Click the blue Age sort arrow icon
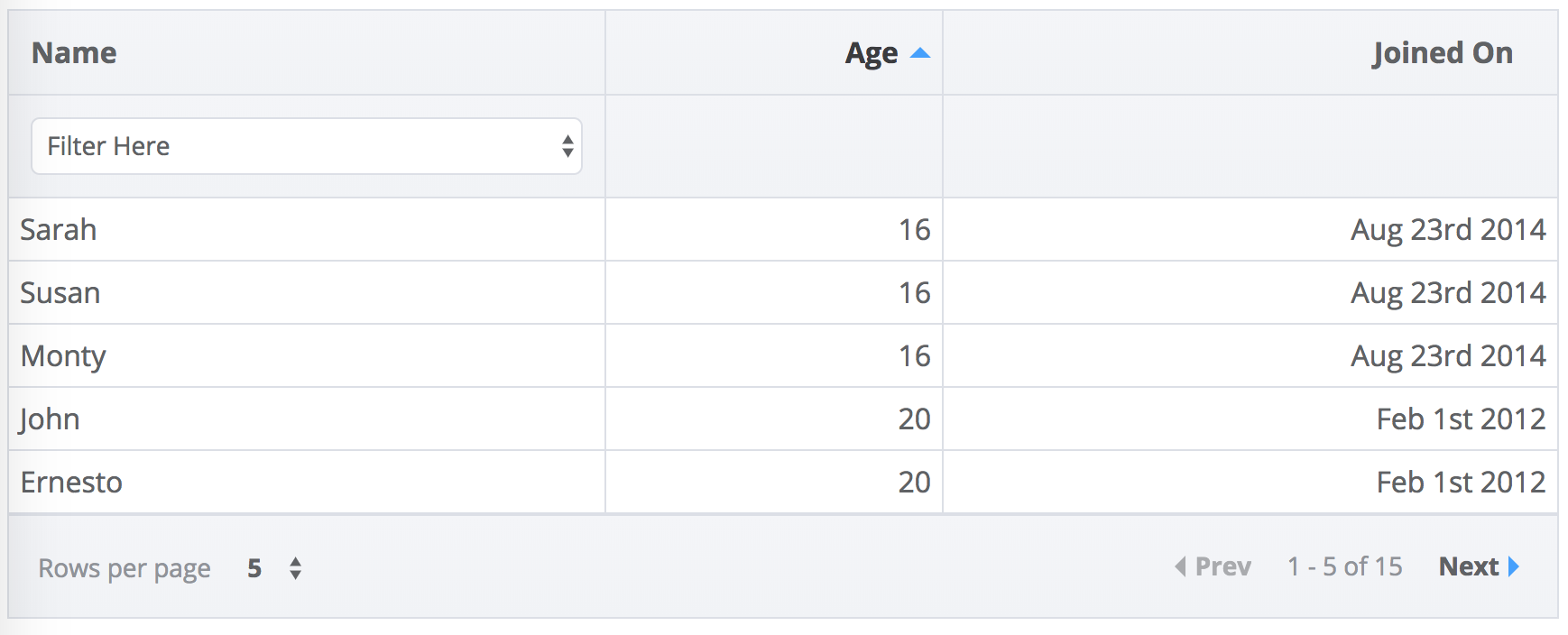 pos(919,53)
